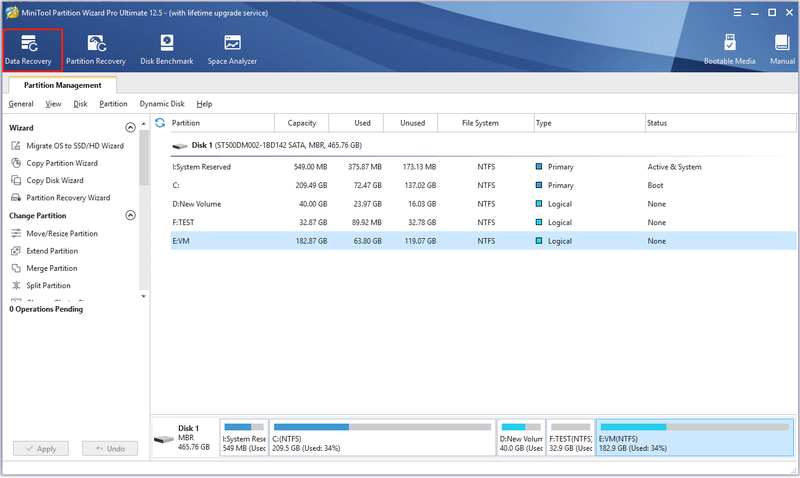The width and height of the screenshot is (800, 478).
Task: Click the Apply button
Action: [41, 448]
